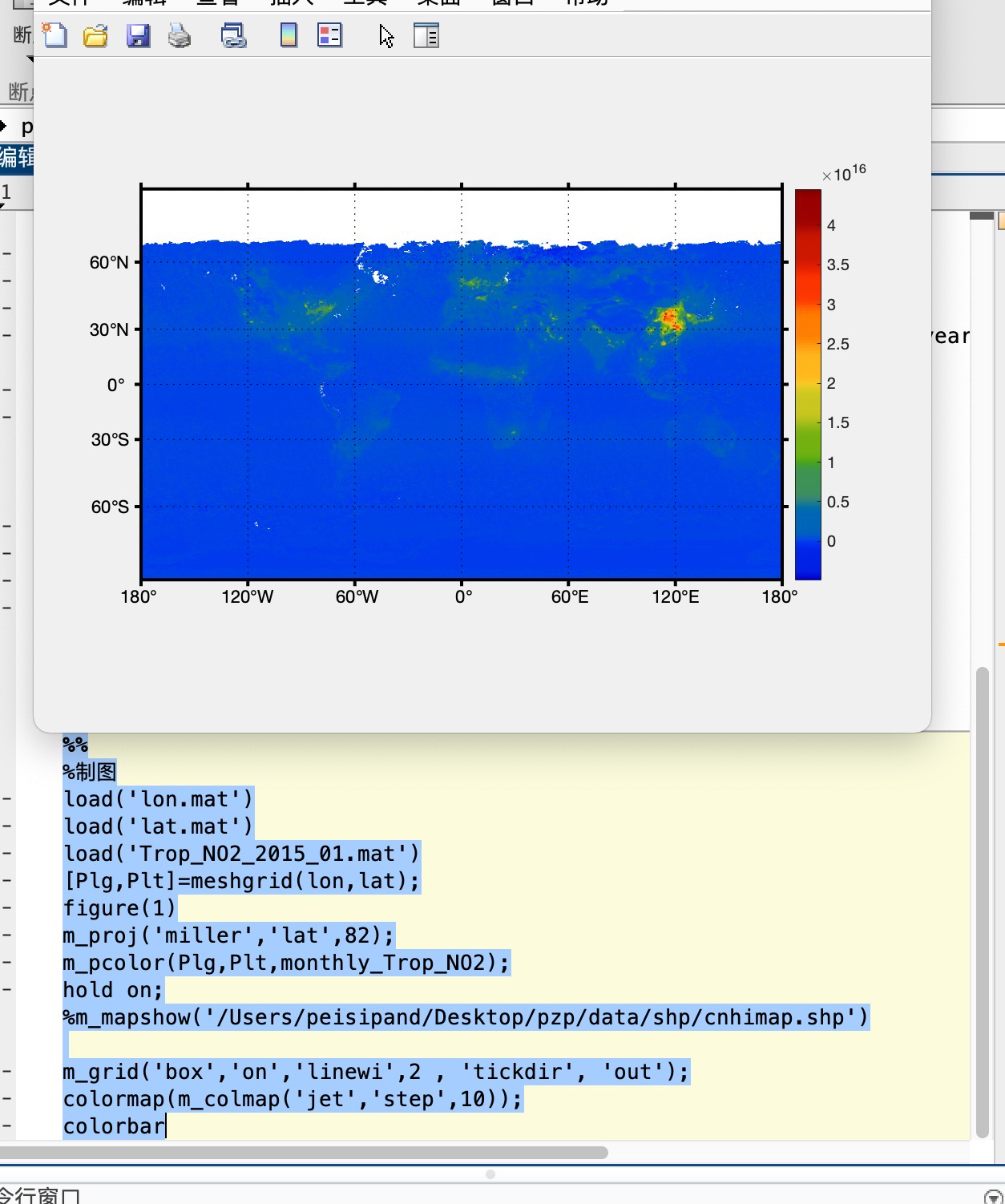Place the cursor on the figure(1) line

click(x=119, y=908)
